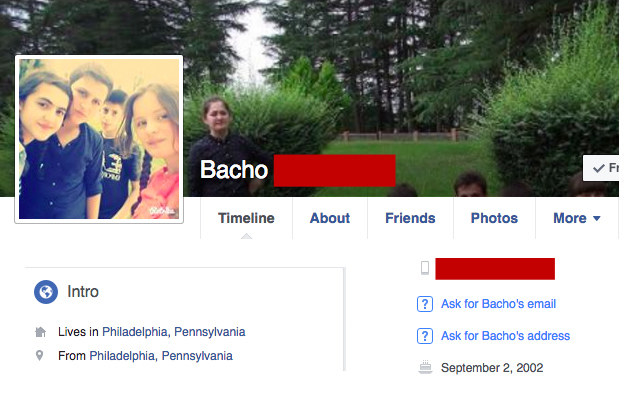625x415 pixels.
Task: Open the From Philadelphia, Pennsylvania link
Action: click(x=161, y=356)
